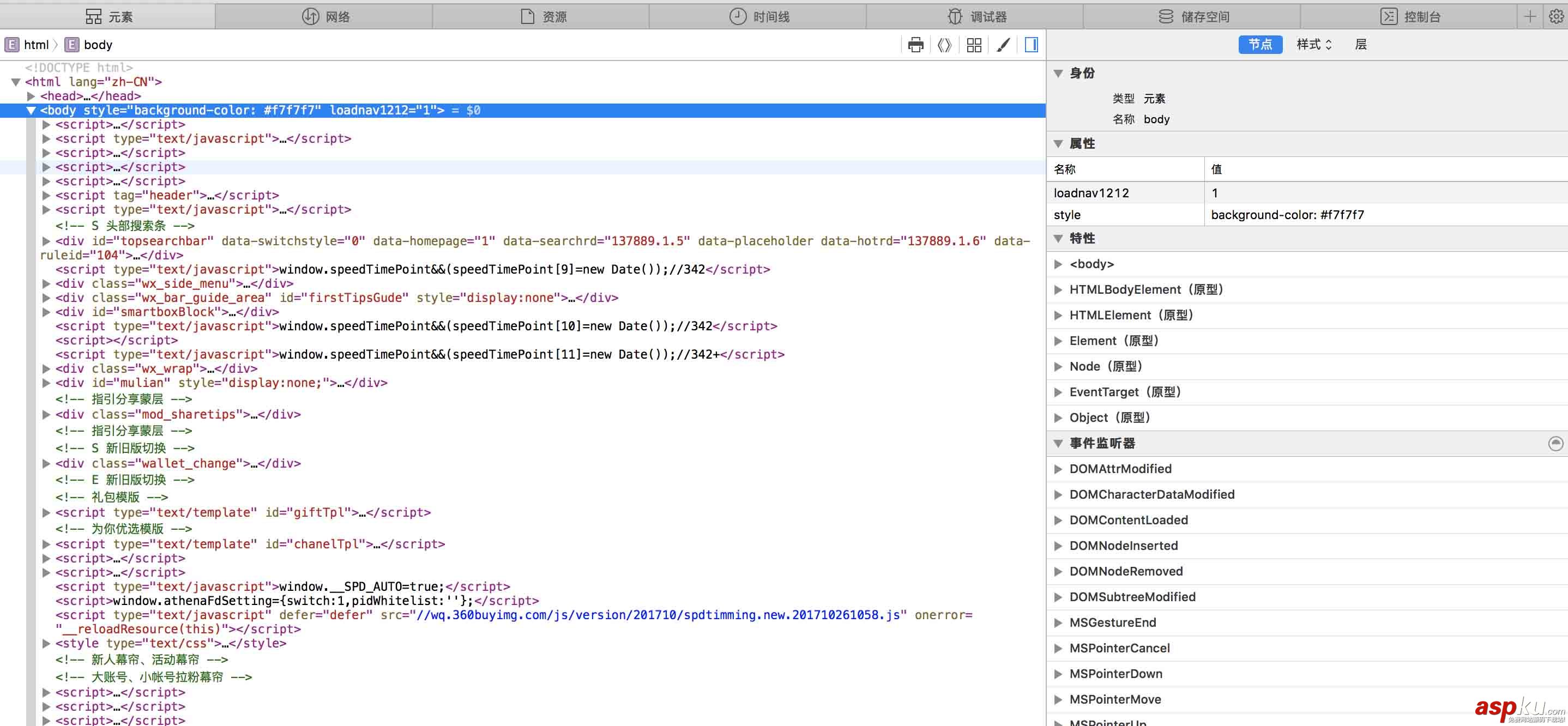Click the filter icon beside 事件监听器

tap(1555, 443)
